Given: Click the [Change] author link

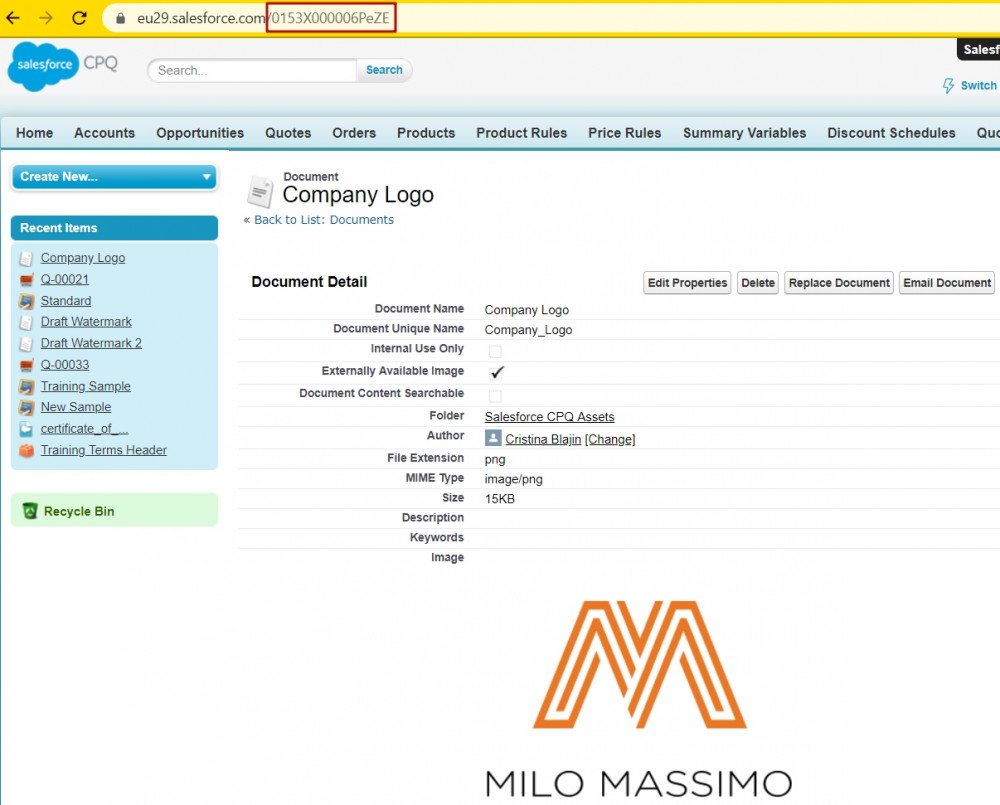Looking at the screenshot, I should 610,439.
